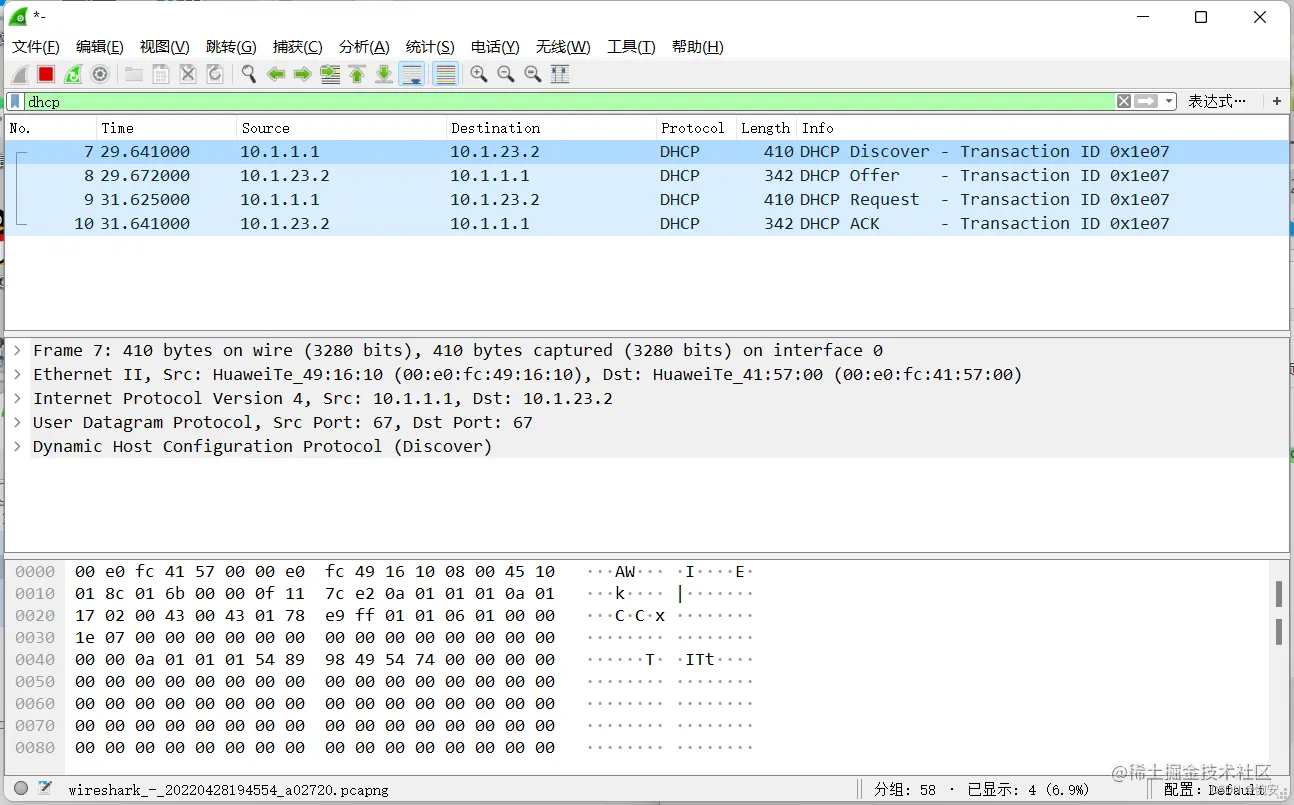Jump to the first packet icon

356,74
